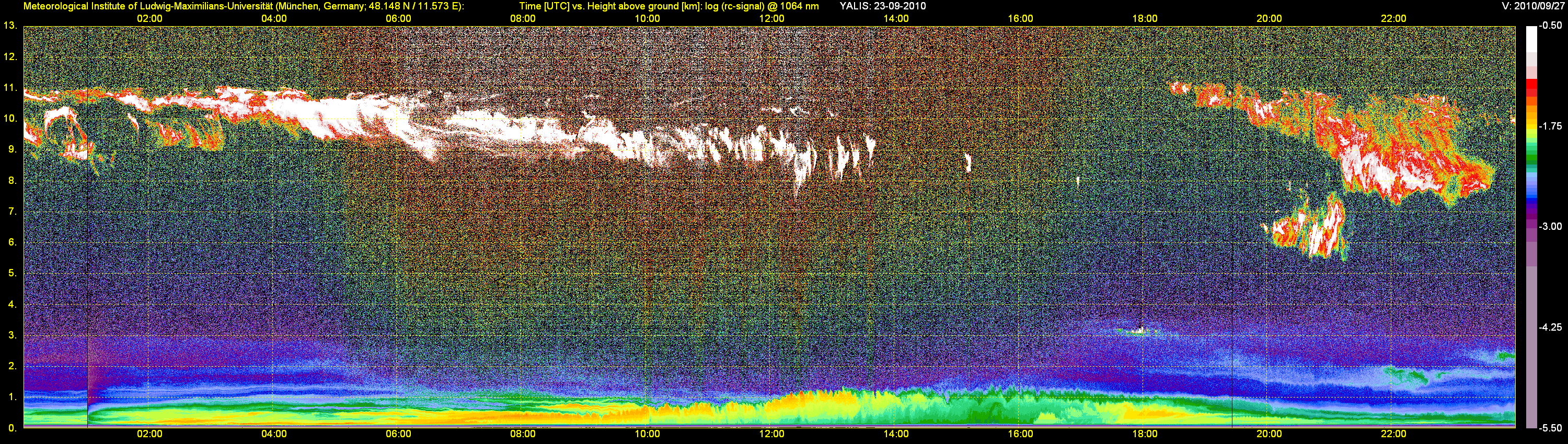Click the 8. km height axis label
Viewport: 1568px width, 444px height.
click(13, 181)
